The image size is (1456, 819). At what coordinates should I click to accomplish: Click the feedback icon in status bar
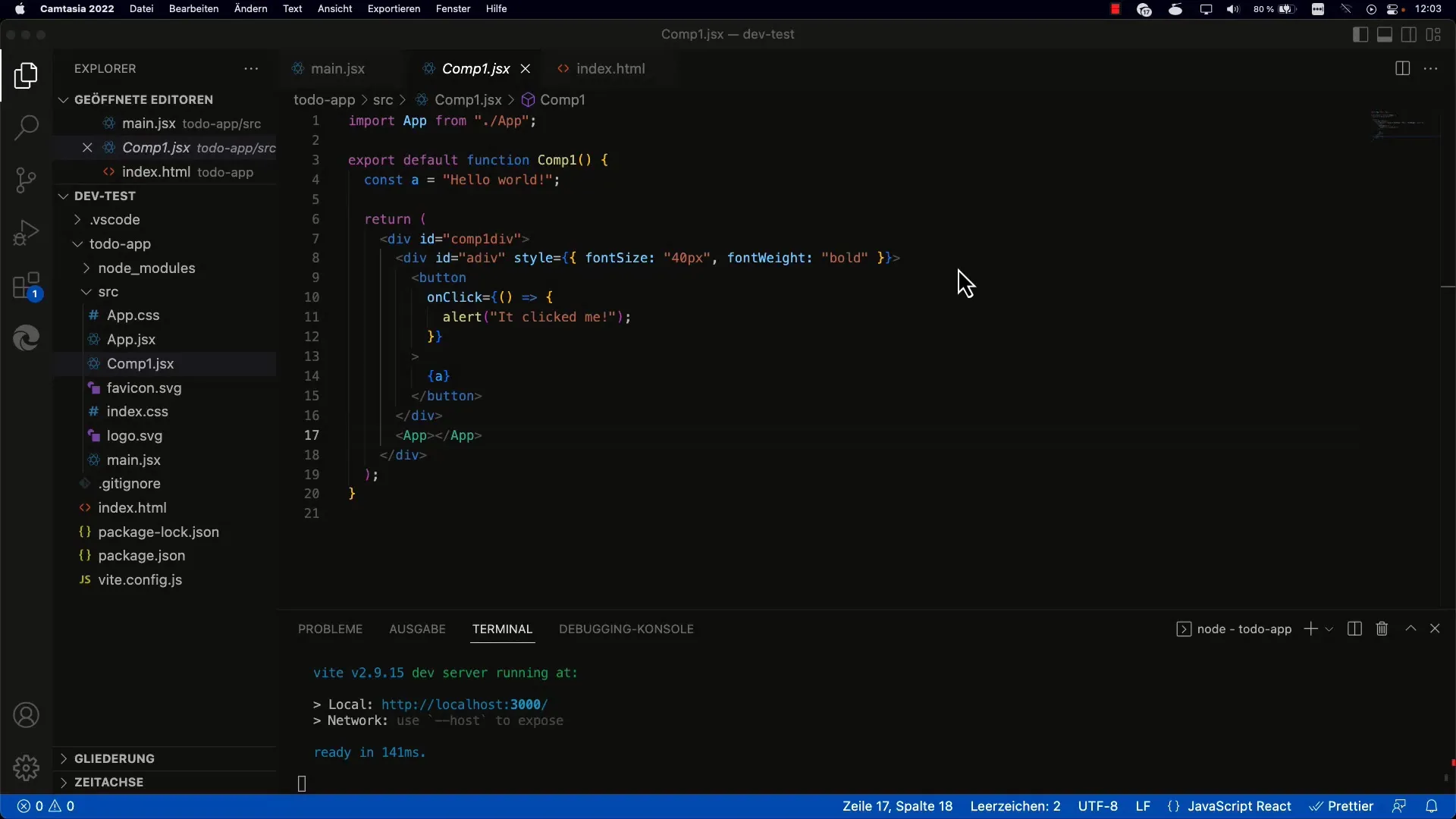coord(1399,806)
